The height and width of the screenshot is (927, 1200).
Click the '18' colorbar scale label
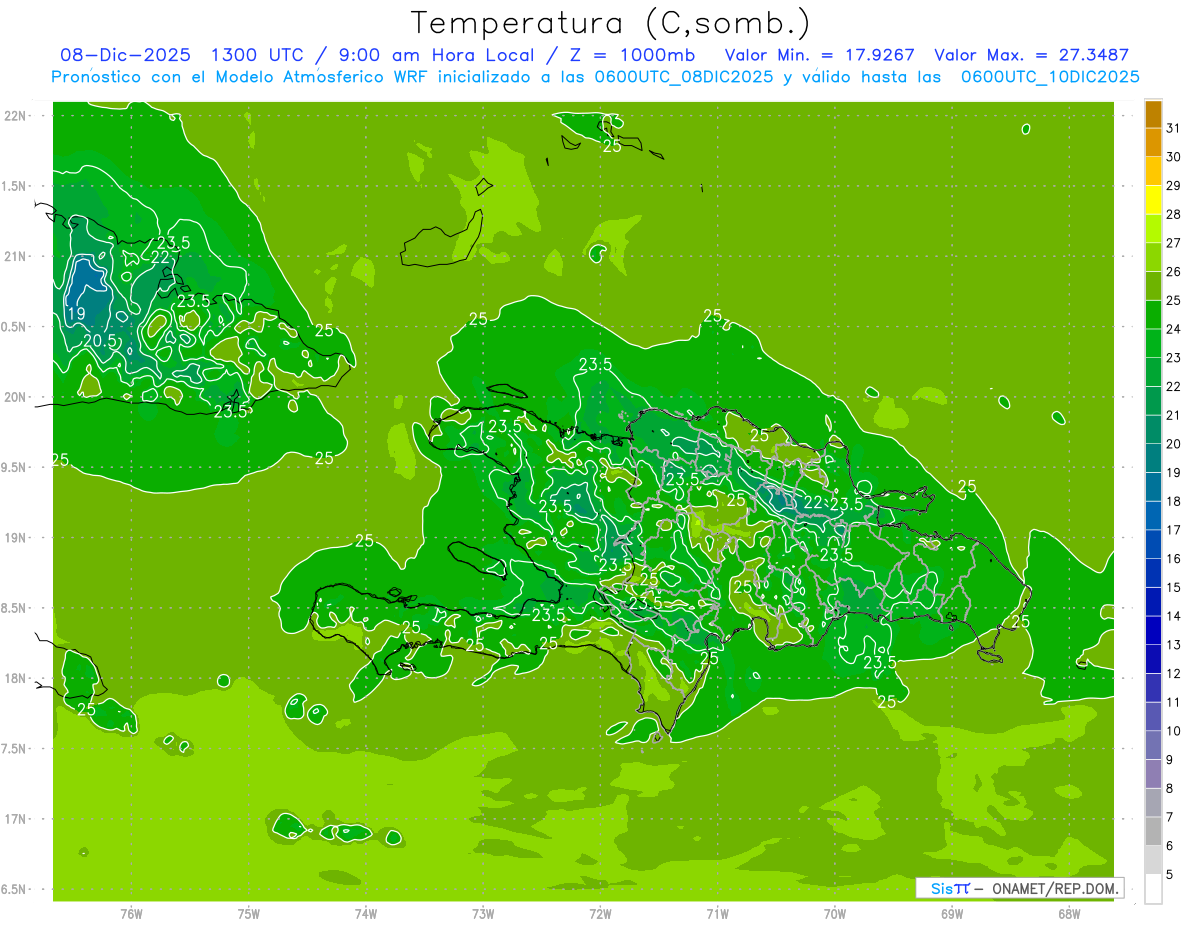coord(1174,501)
